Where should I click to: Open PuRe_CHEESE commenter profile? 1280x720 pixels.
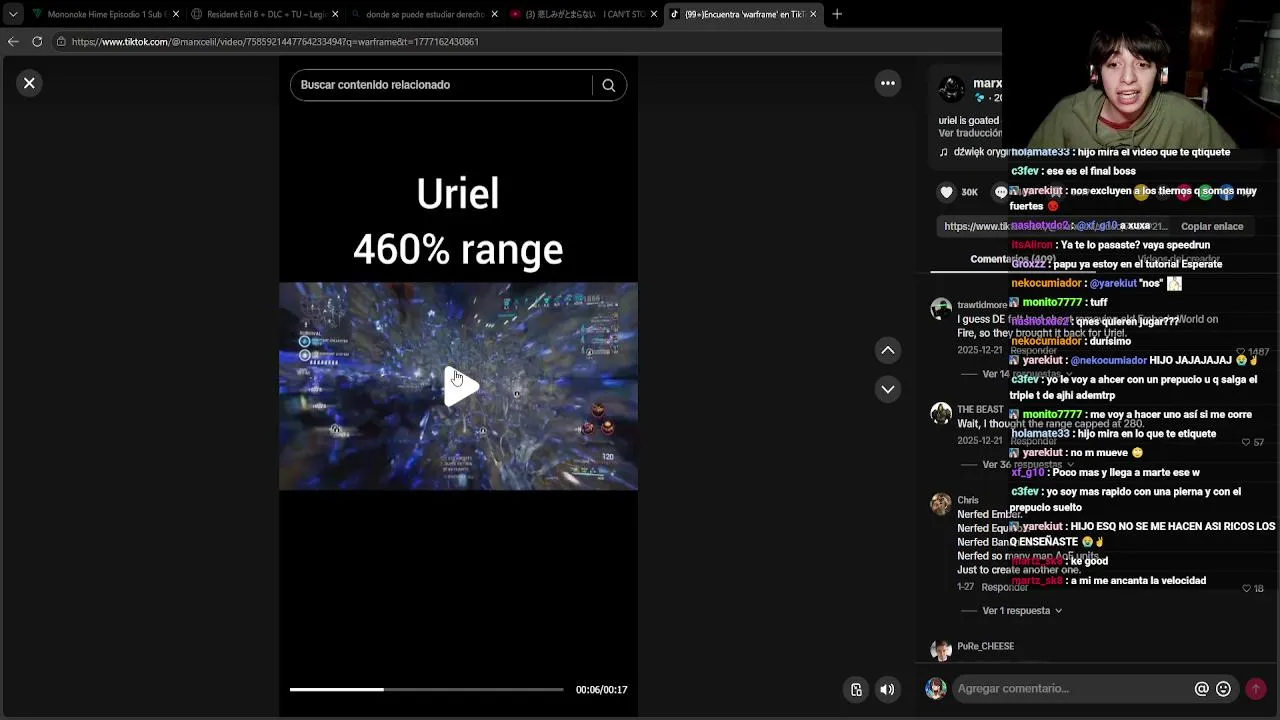pos(985,647)
